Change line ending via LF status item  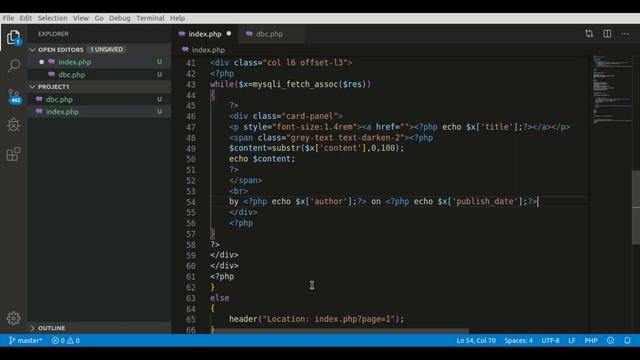click(571, 340)
